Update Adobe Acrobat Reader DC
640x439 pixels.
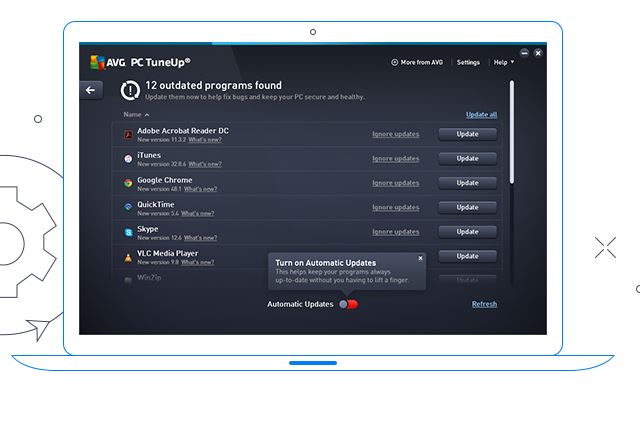pyautogui.click(x=467, y=134)
